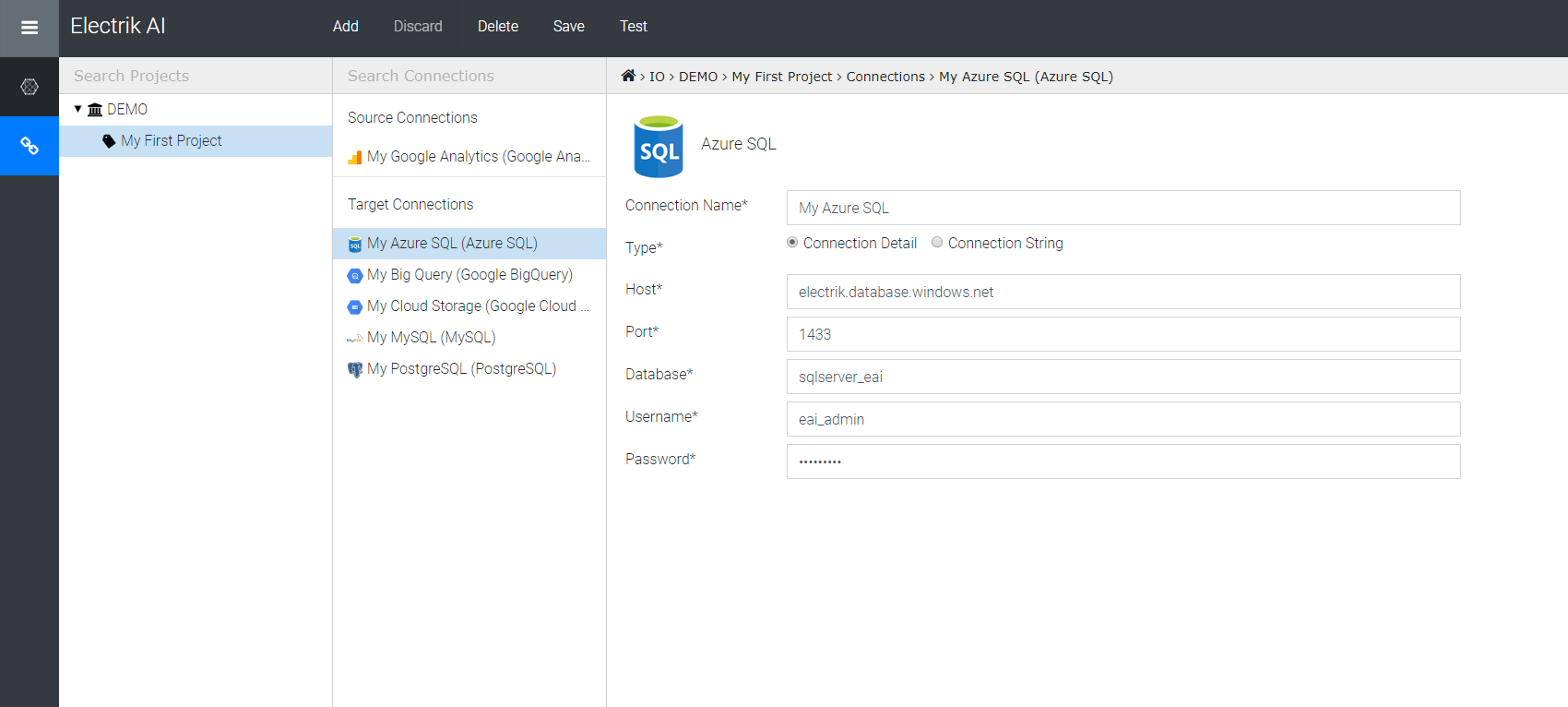Click Add in the top menu
Screen dimensions: 1568x707
tap(346, 27)
